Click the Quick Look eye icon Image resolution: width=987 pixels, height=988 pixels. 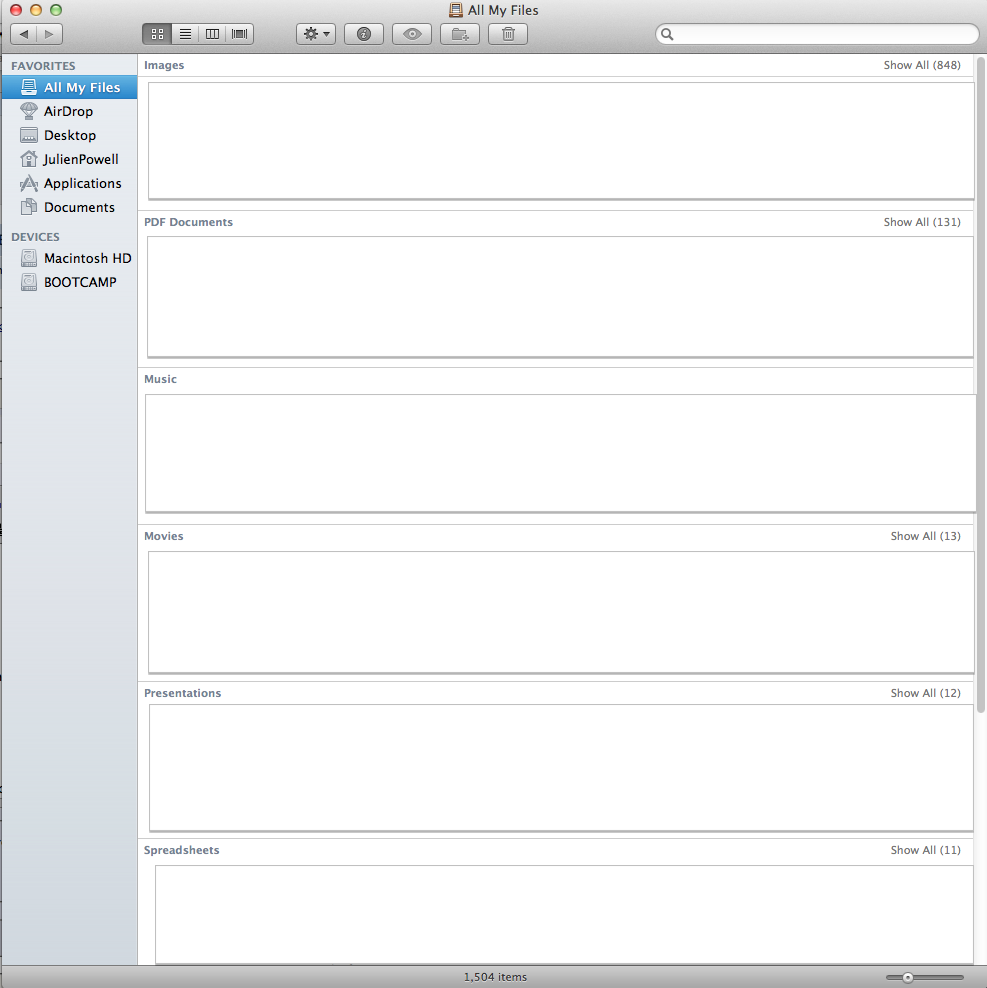pos(412,34)
